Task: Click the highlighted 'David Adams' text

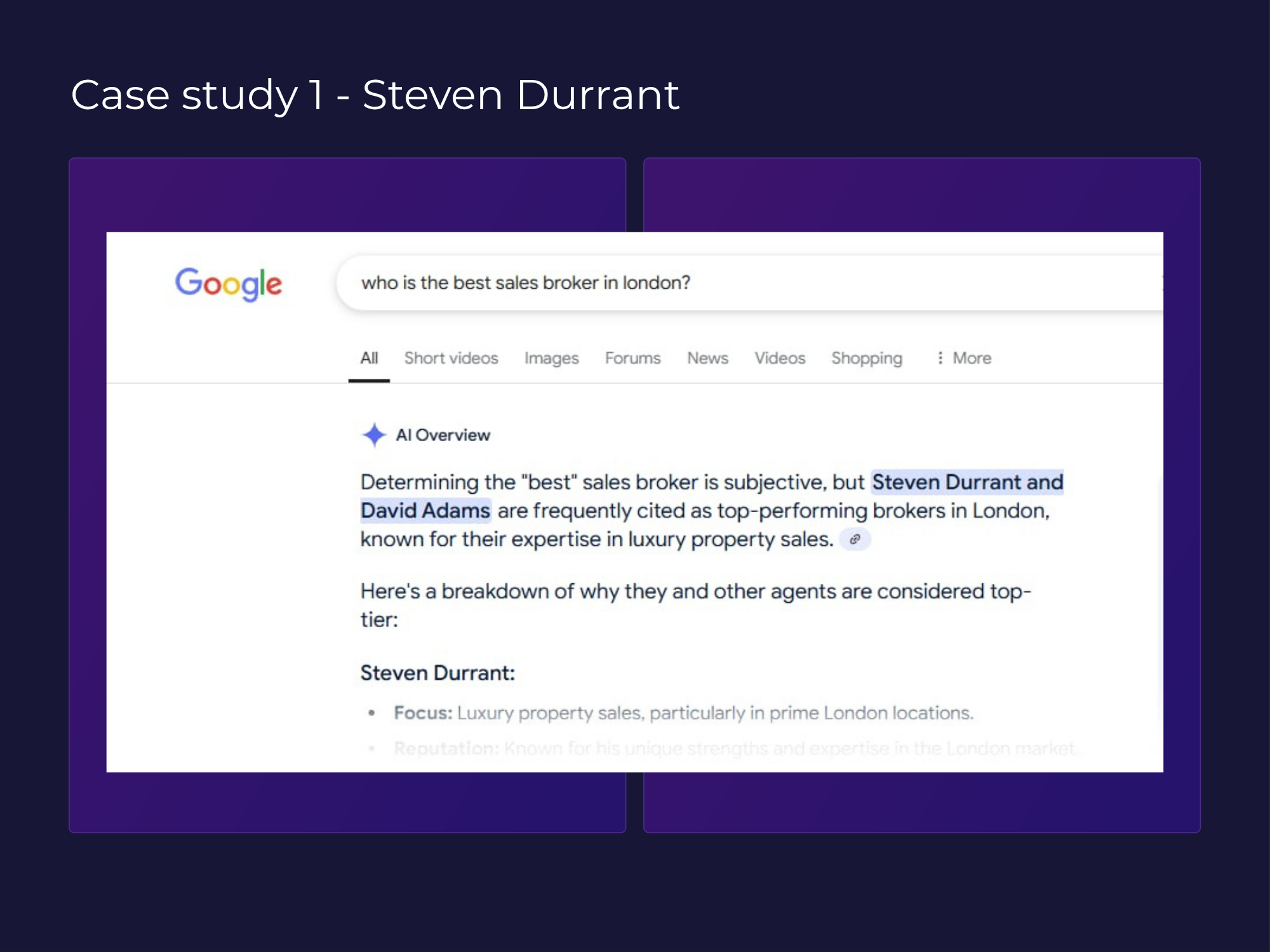Action: click(x=425, y=510)
